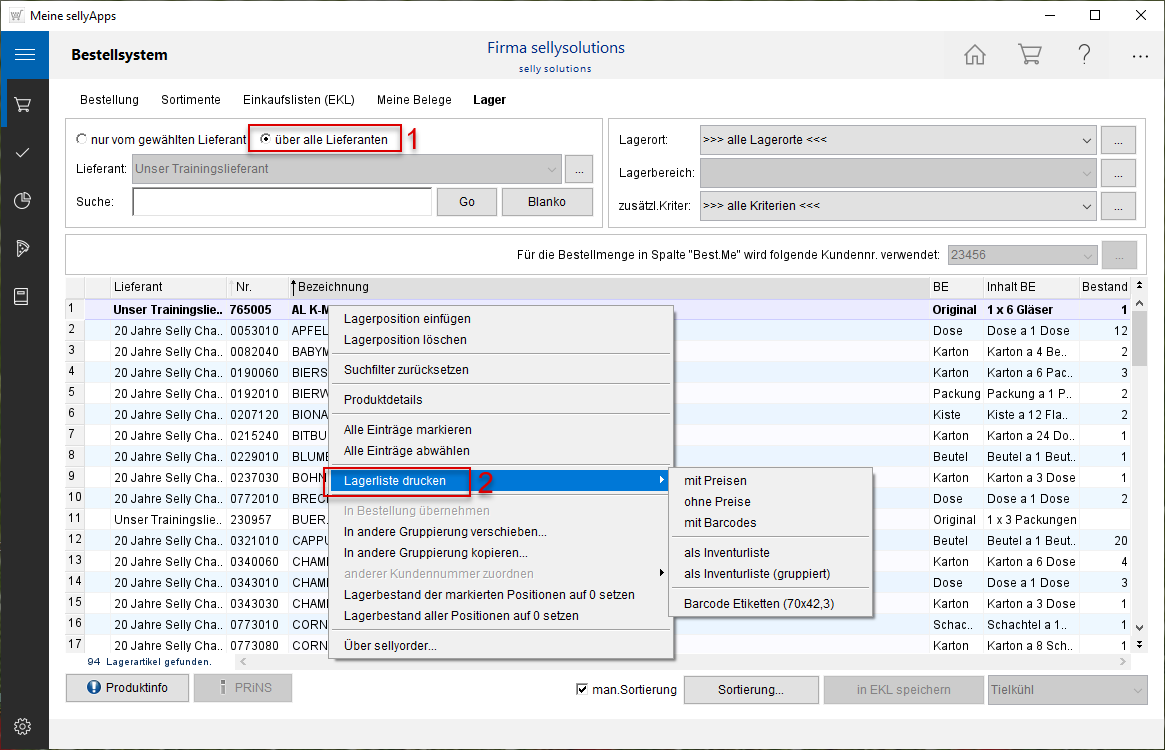Click into the Suche text field
This screenshot has width=1165, height=750.
281,202
